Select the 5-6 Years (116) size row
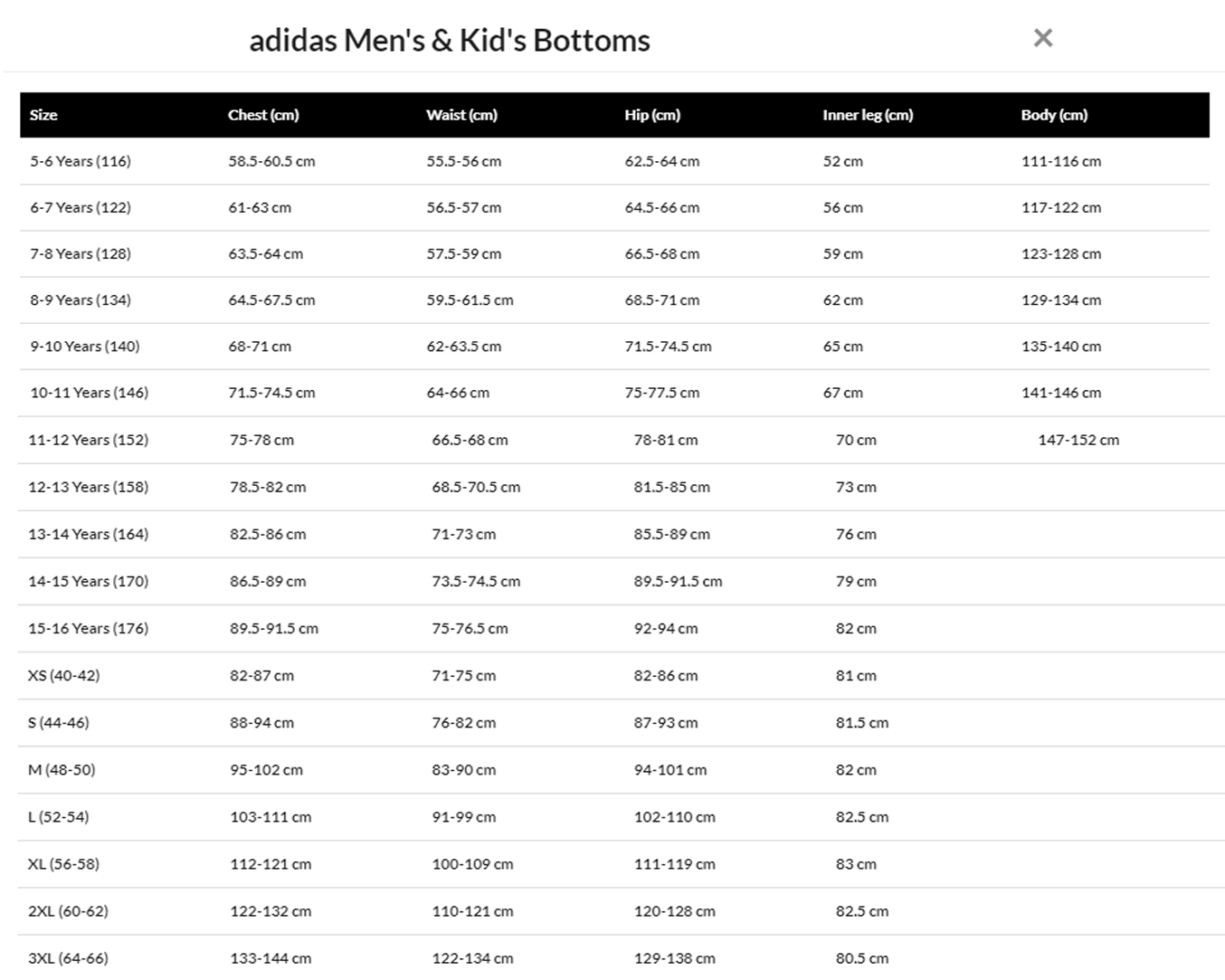Viewport: 1225px width, 980px height. tap(614, 161)
